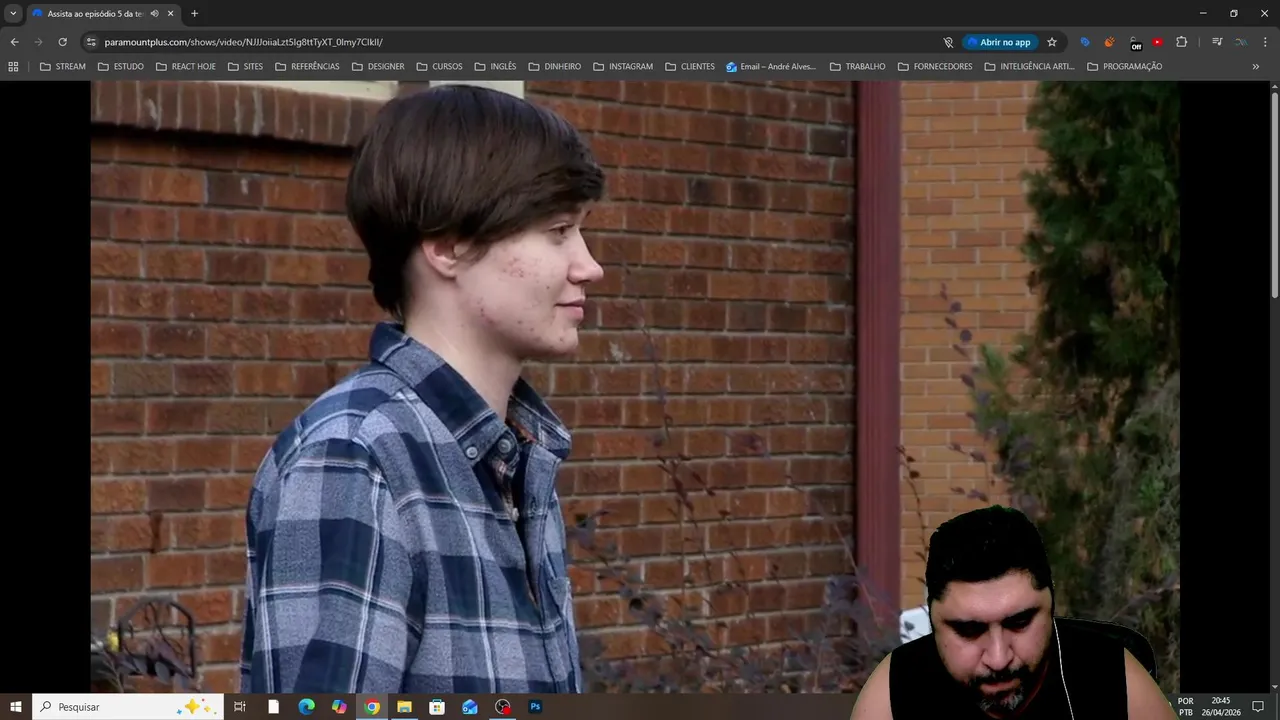Open the PROGRAMAÇÃO bookmarks folder

point(1125,66)
